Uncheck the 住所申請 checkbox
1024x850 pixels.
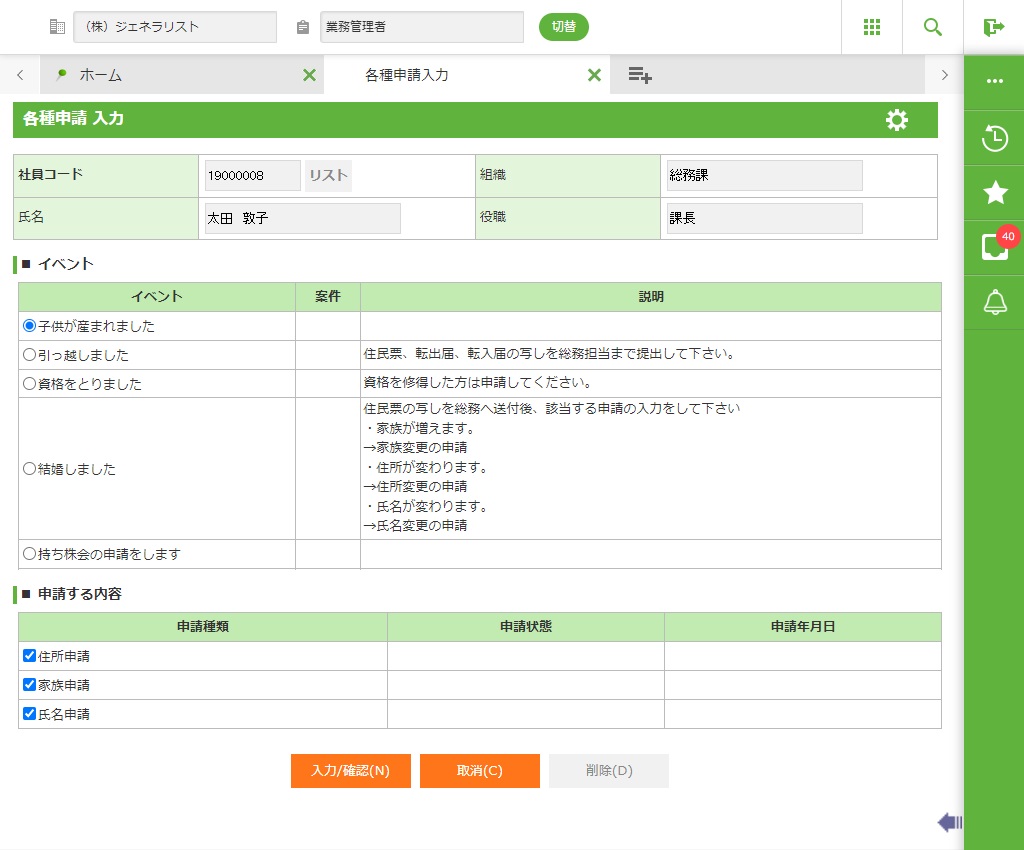coord(29,656)
